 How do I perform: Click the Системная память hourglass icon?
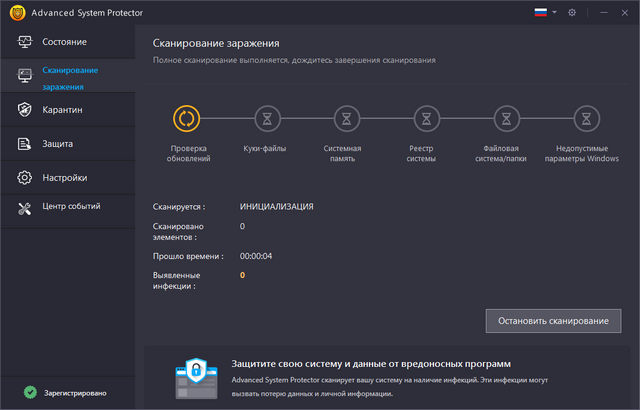click(x=344, y=119)
